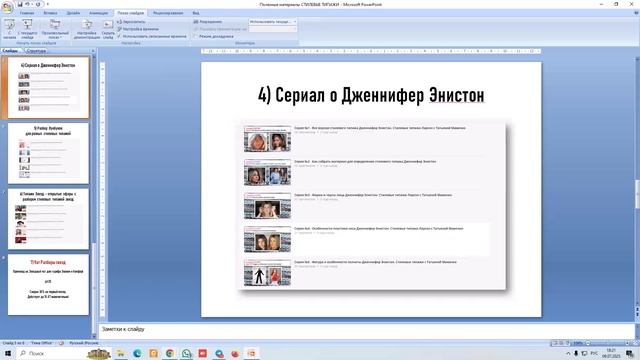This screenshot has height=360, width=640.
Task: Click first episode video thumbnail on slide
Action: pos(267,139)
